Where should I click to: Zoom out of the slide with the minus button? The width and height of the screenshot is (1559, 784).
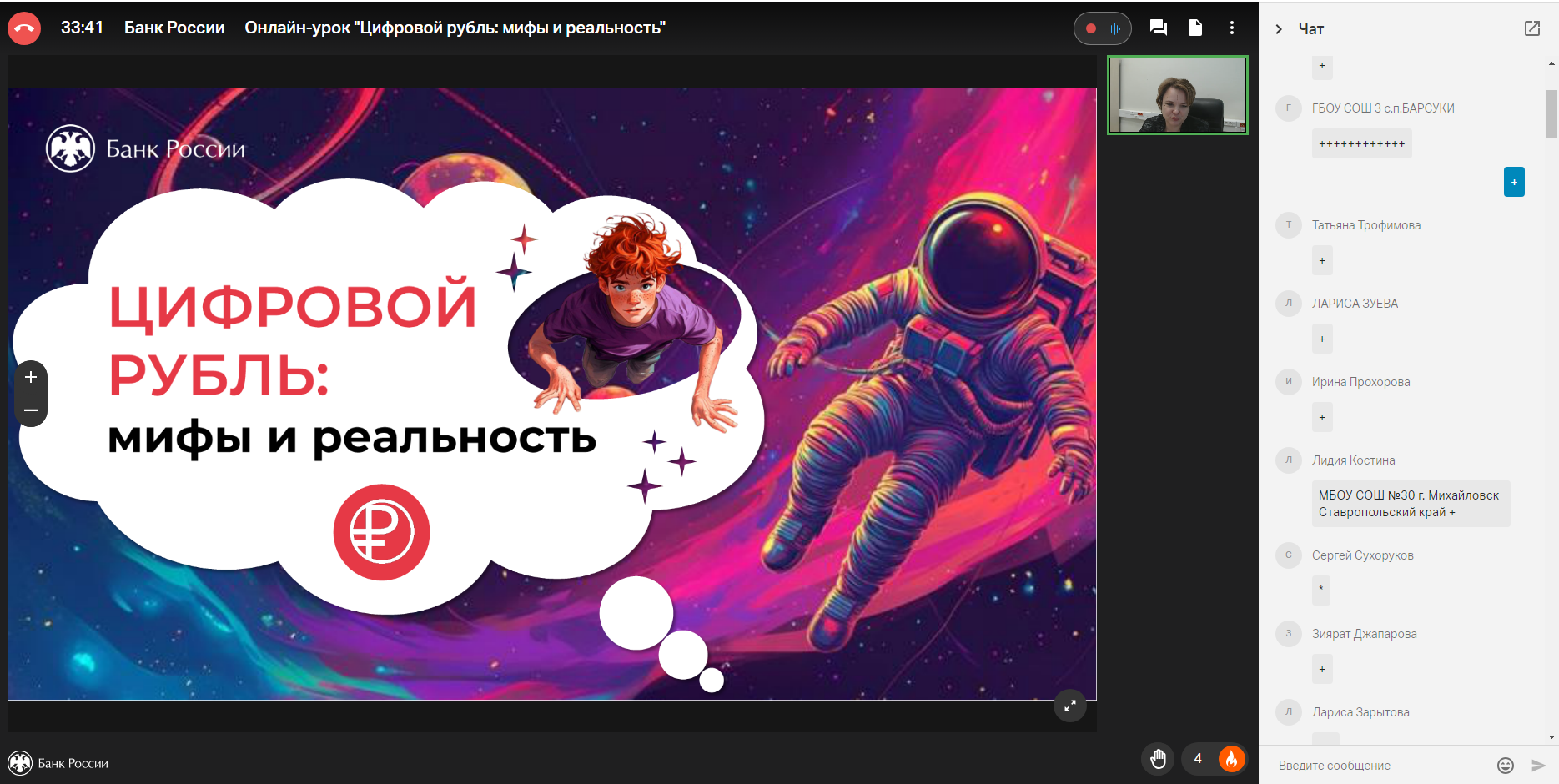pos(31,410)
